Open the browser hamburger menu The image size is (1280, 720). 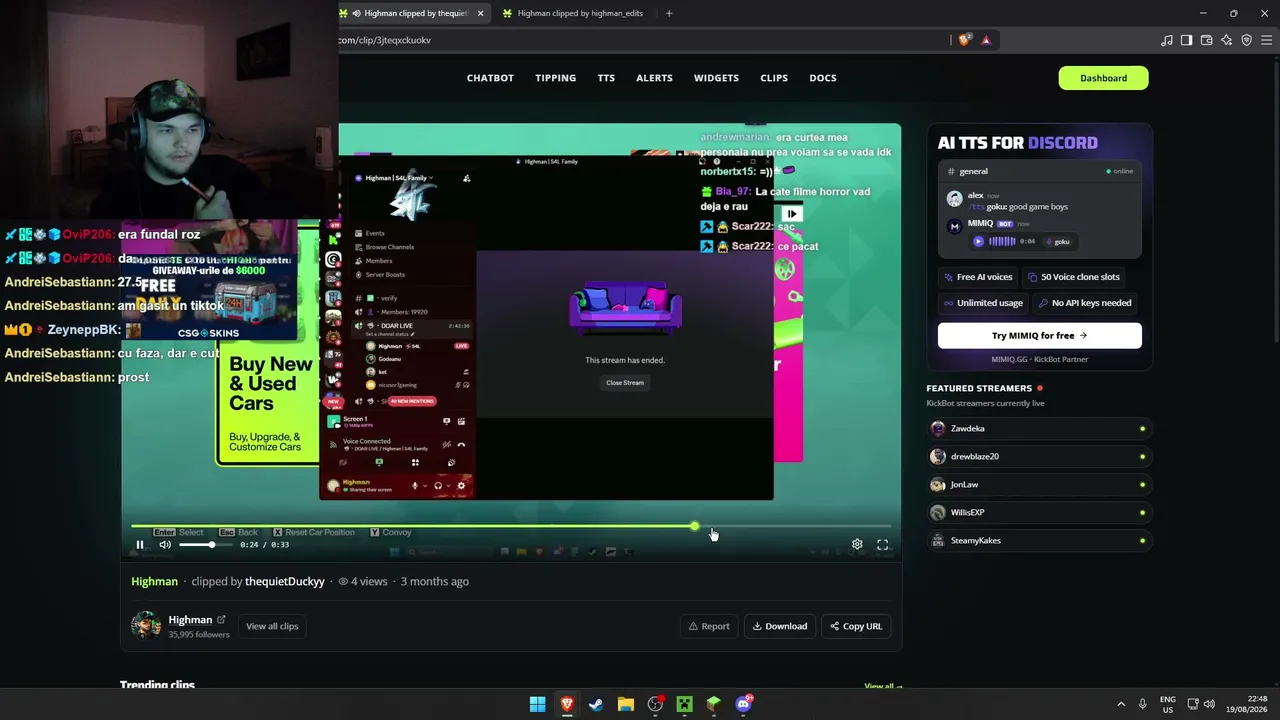[x=1267, y=40]
